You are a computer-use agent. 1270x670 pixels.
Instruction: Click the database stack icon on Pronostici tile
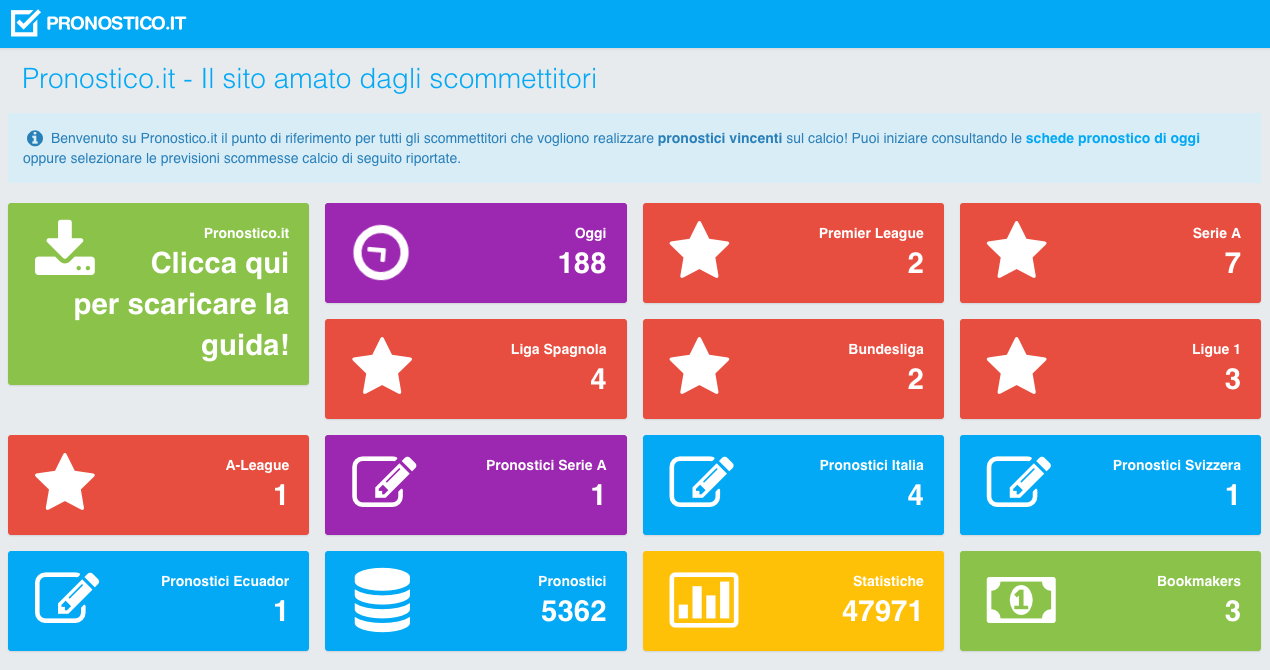click(382, 600)
